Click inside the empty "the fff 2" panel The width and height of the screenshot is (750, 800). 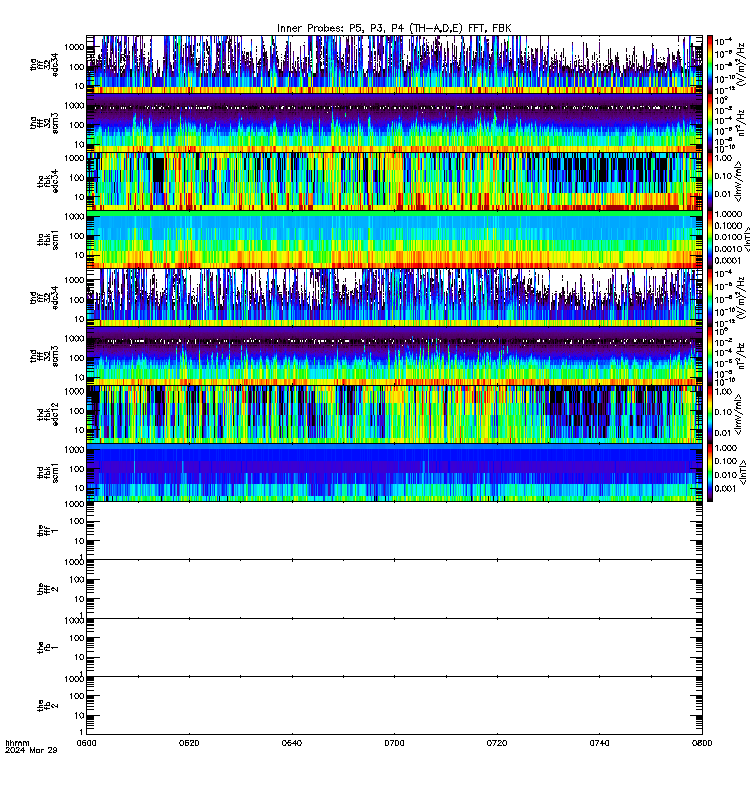coord(394,589)
